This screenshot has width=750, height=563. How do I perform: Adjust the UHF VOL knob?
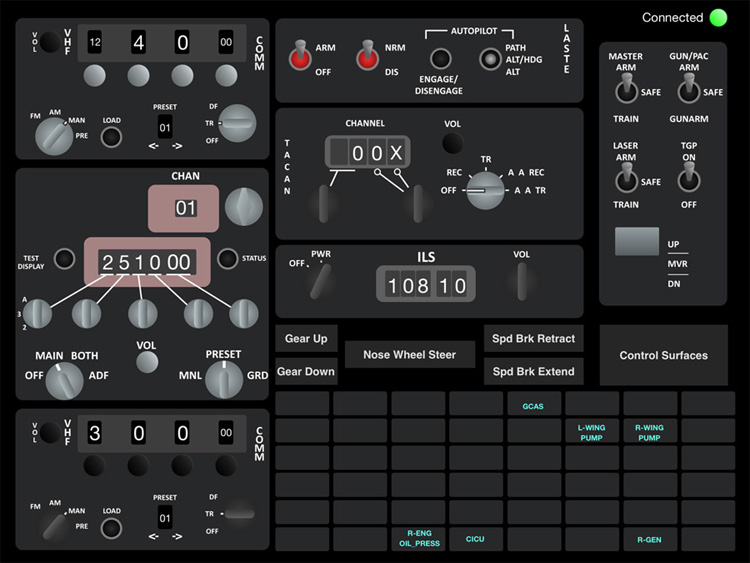(147, 362)
